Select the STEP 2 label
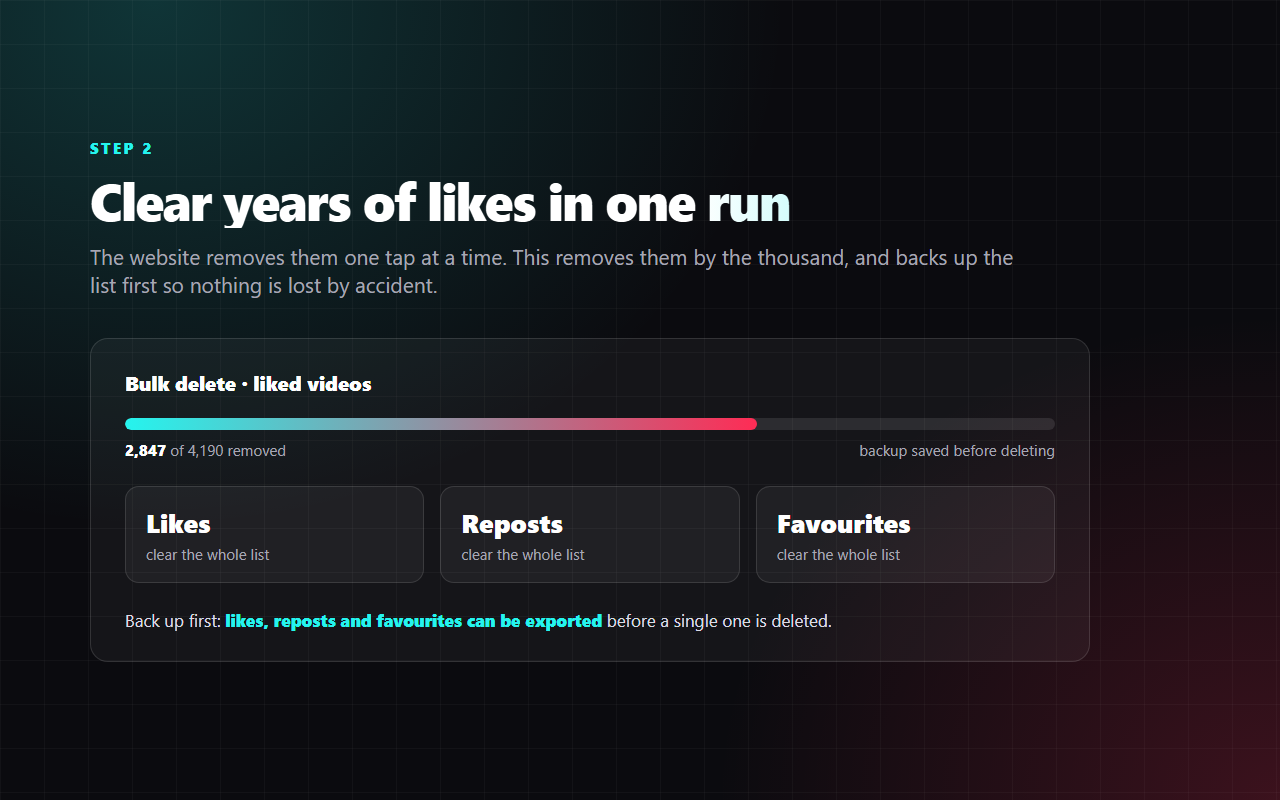This screenshot has width=1280, height=800. click(x=121, y=149)
